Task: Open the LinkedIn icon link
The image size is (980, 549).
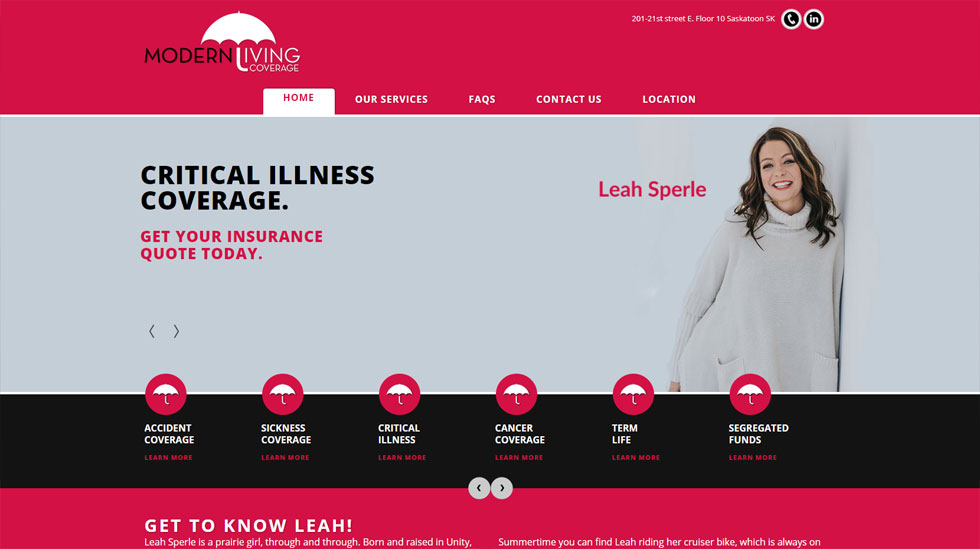Action: click(x=813, y=19)
